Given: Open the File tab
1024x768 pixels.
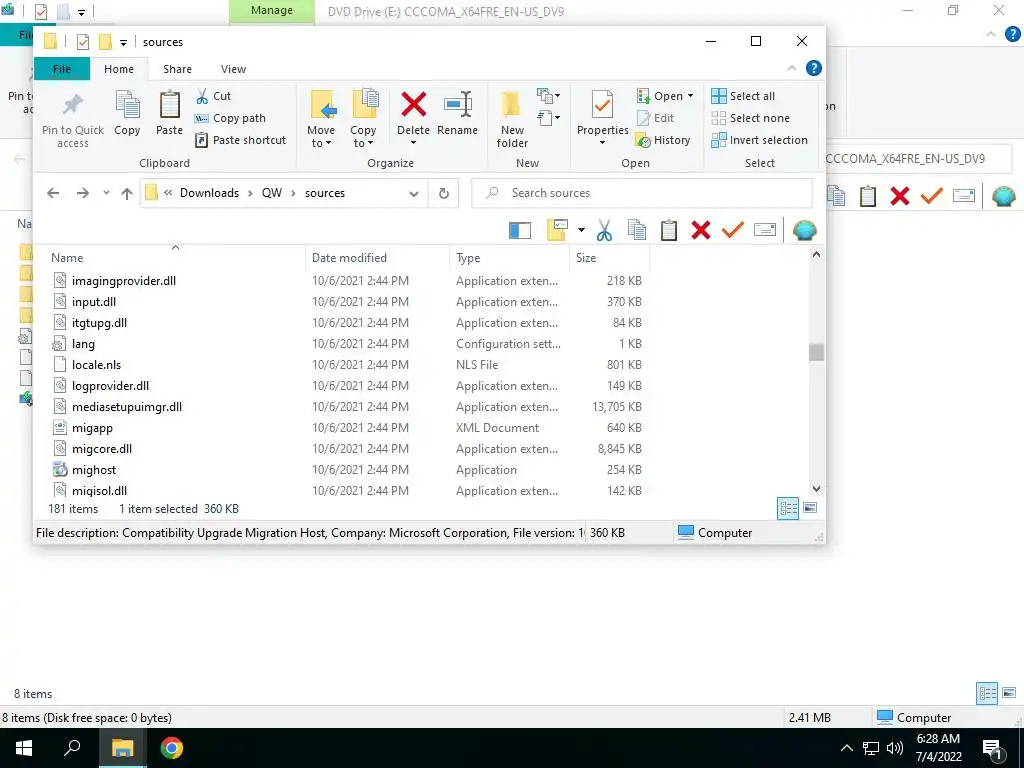Looking at the screenshot, I should point(61,69).
